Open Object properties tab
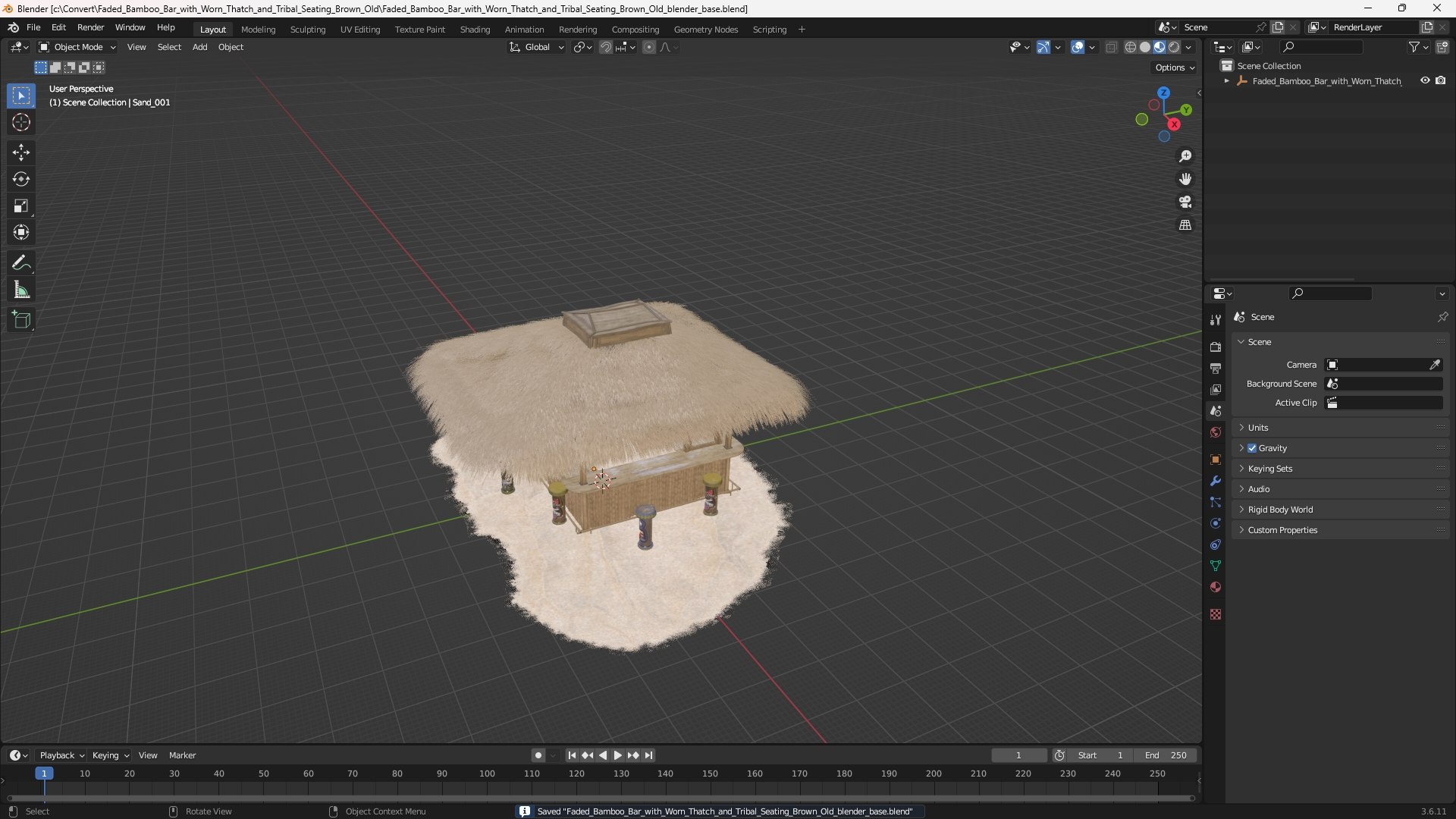The width and height of the screenshot is (1456, 819). pyautogui.click(x=1216, y=460)
